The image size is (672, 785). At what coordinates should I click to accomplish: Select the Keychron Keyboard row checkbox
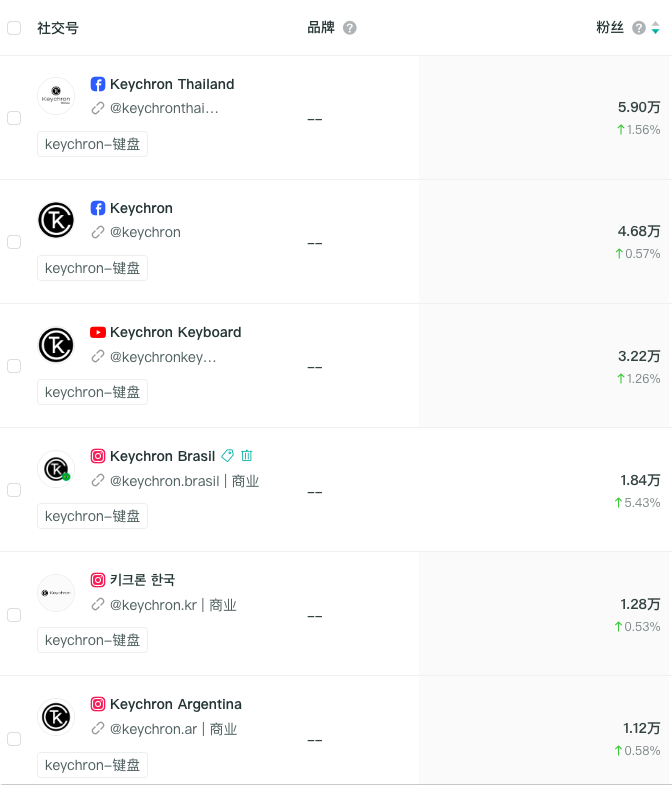pos(14,366)
